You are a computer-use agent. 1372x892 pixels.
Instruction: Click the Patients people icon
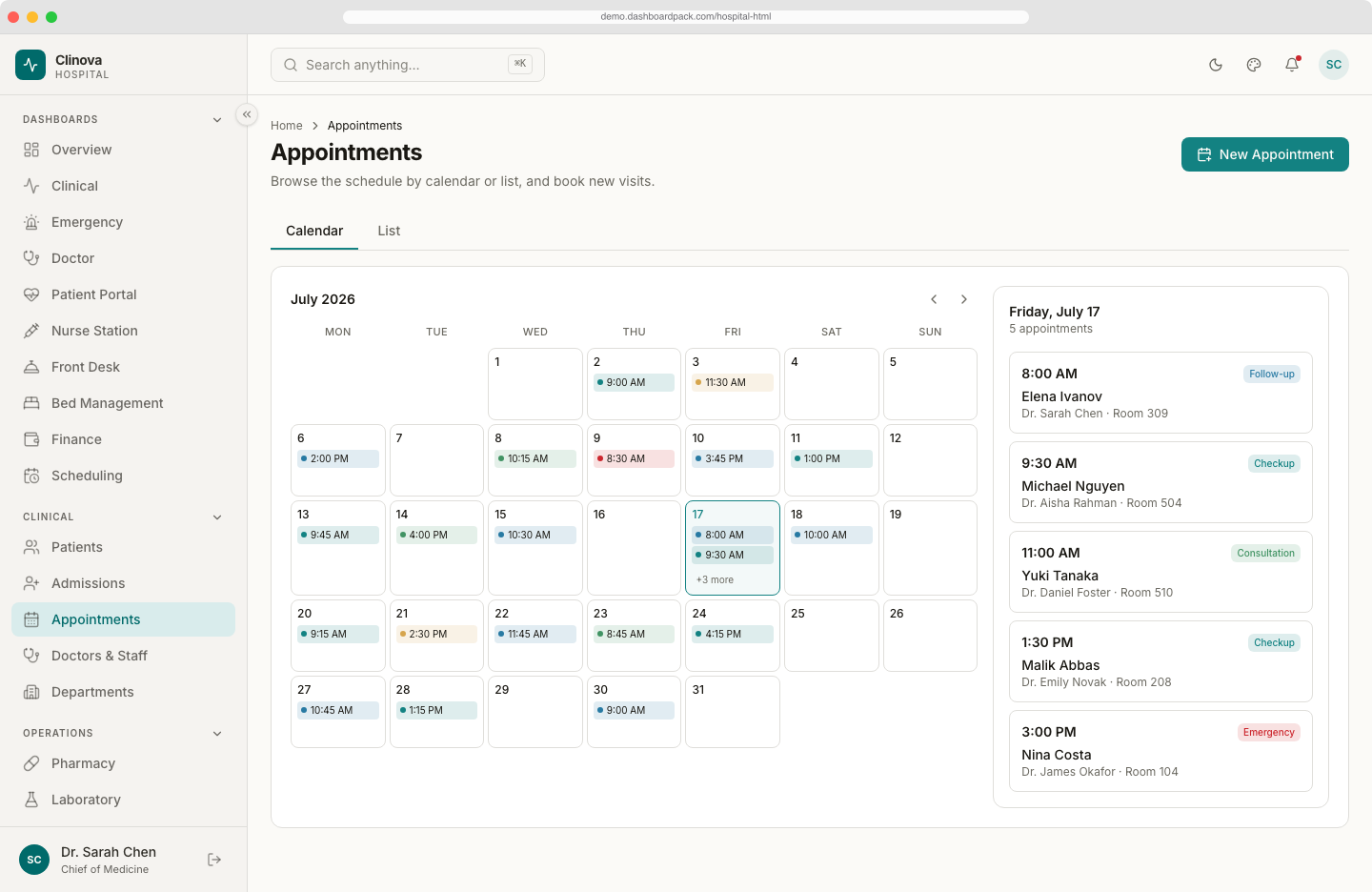tap(31, 547)
